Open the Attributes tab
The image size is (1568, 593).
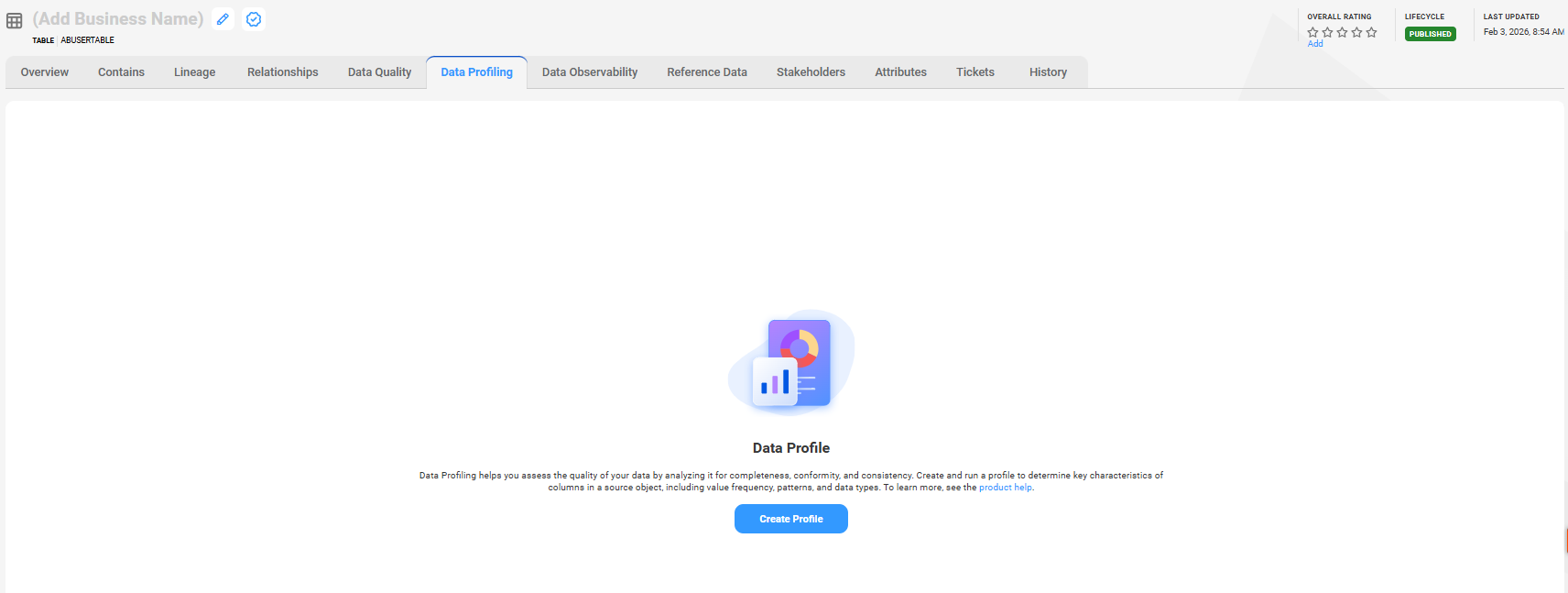tap(900, 72)
